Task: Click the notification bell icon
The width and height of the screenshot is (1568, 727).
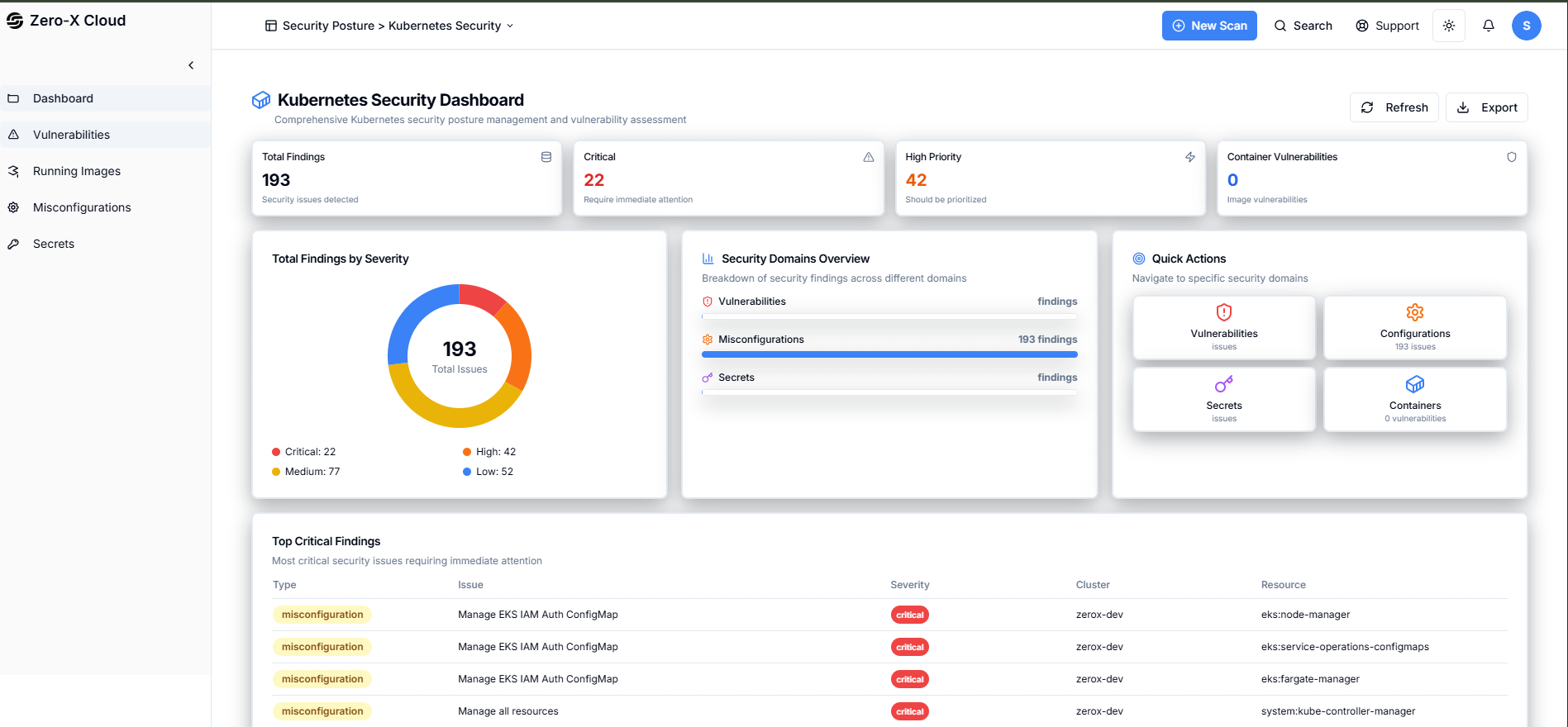Action: click(1488, 26)
